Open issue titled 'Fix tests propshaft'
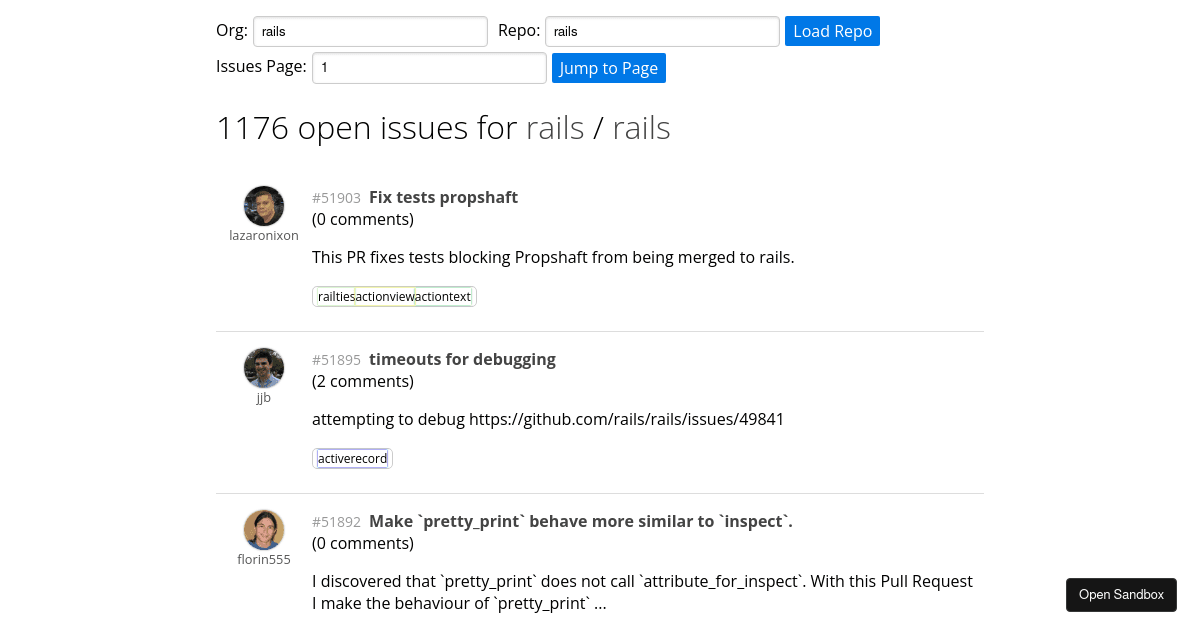Viewport: 1200px width, 630px height. [443, 197]
